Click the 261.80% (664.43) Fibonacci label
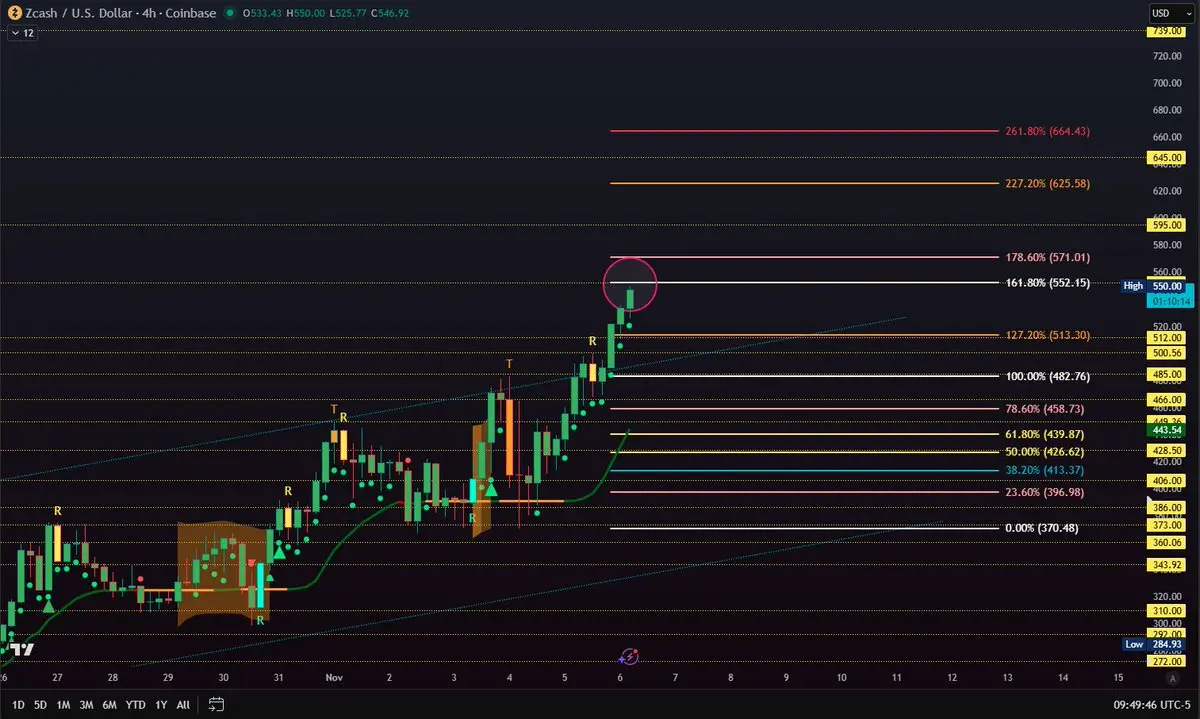Viewport: 1200px width, 719px height. (1047, 132)
